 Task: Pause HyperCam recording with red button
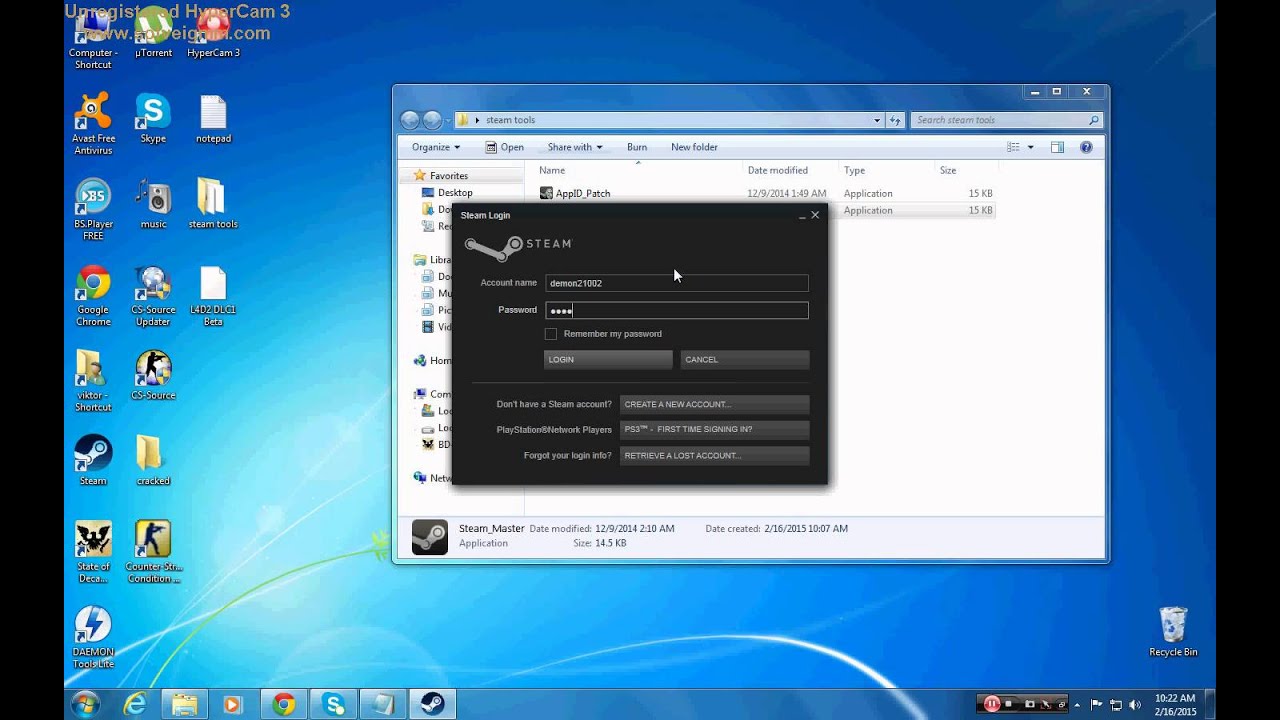(x=991, y=704)
